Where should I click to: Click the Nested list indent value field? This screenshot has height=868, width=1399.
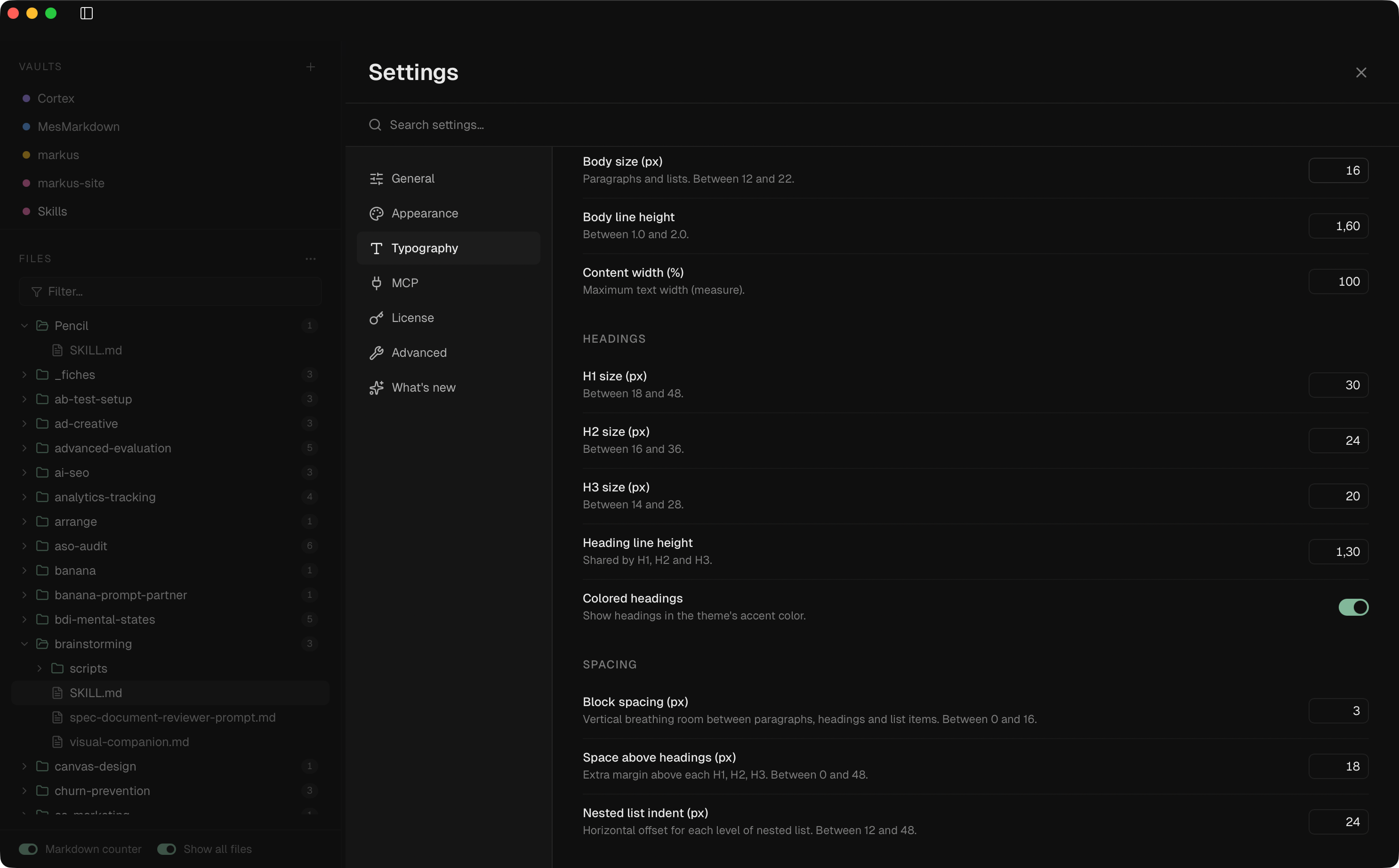[x=1338, y=822]
